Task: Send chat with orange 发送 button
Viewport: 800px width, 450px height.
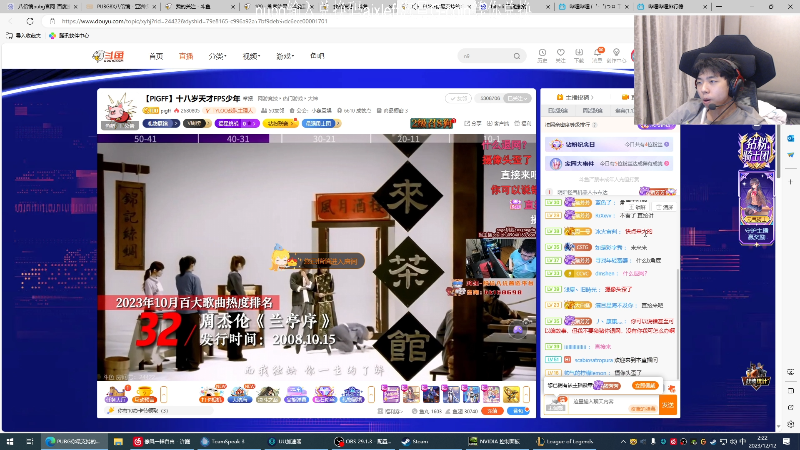Action: click(x=668, y=405)
